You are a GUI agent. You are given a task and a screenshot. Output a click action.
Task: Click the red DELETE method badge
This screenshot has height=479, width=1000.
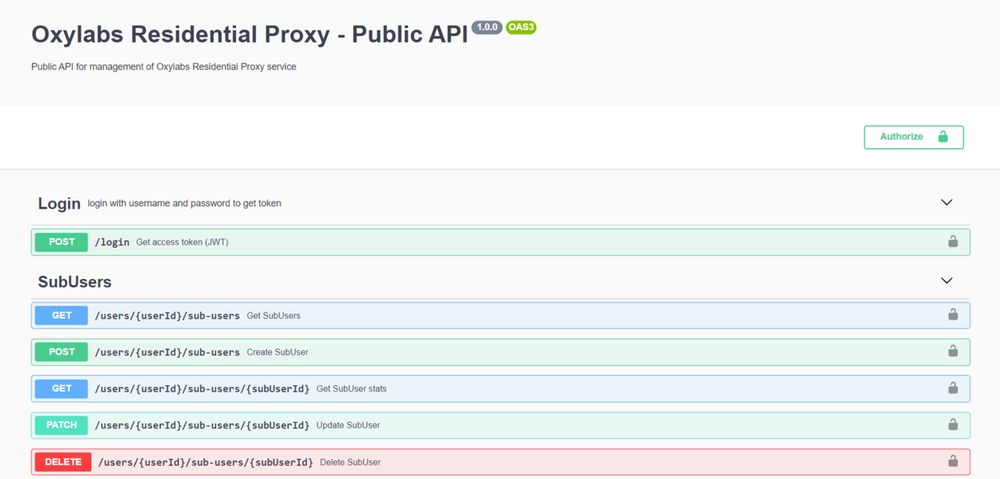63,461
